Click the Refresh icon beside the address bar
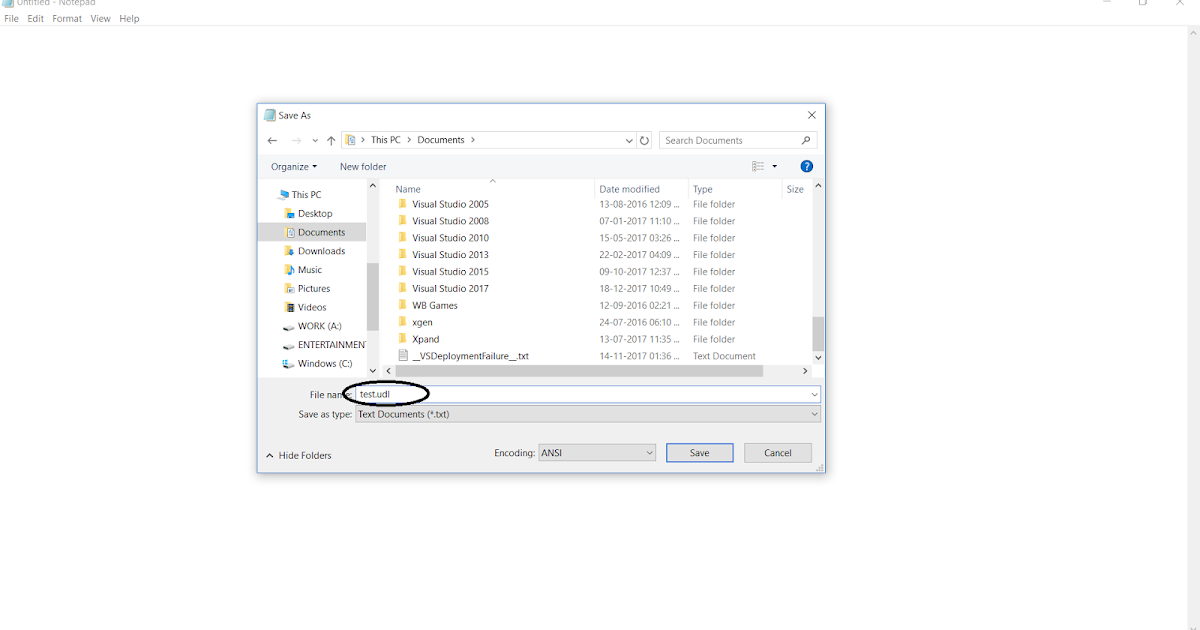Screen dimensions: 1200x630 pyautogui.click(x=645, y=140)
